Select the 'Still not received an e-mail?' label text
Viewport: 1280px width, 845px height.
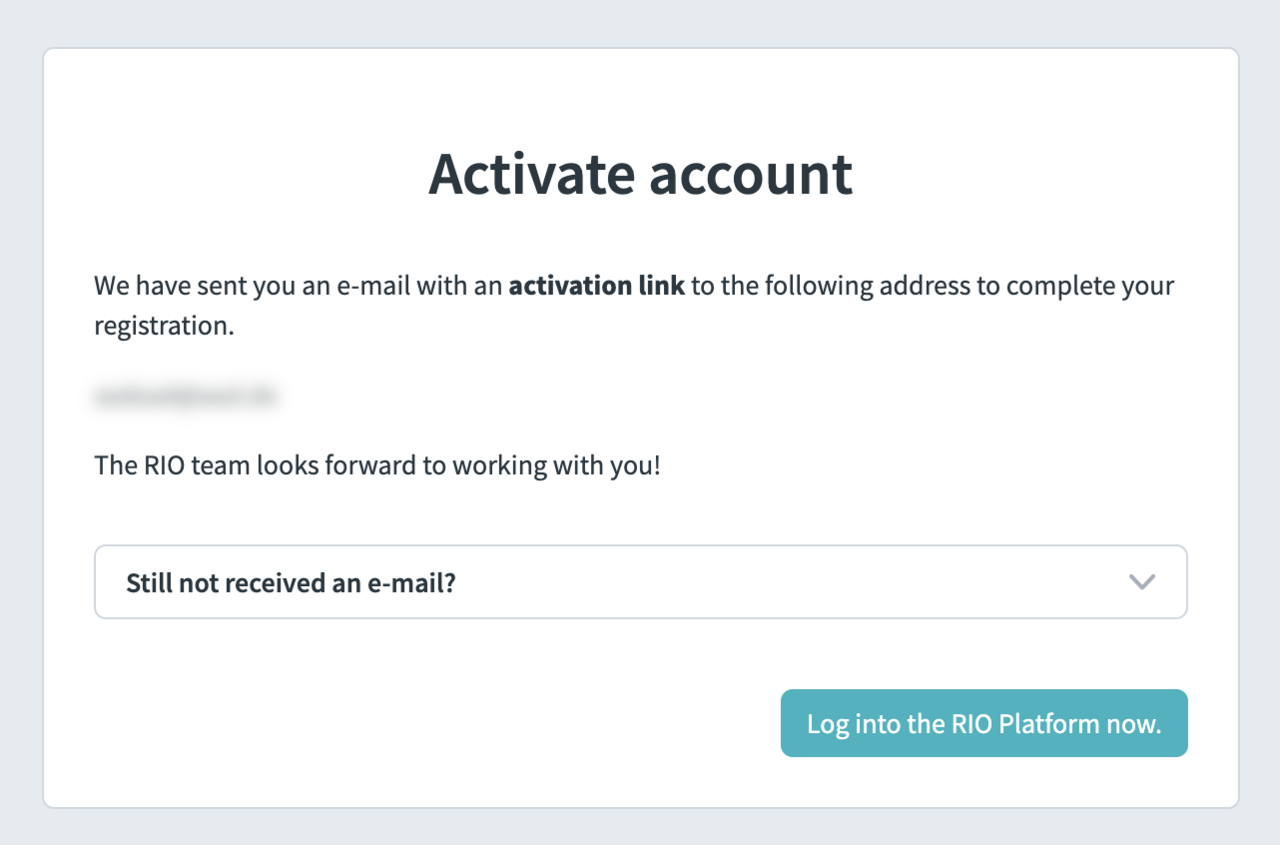click(x=290, y=582)
